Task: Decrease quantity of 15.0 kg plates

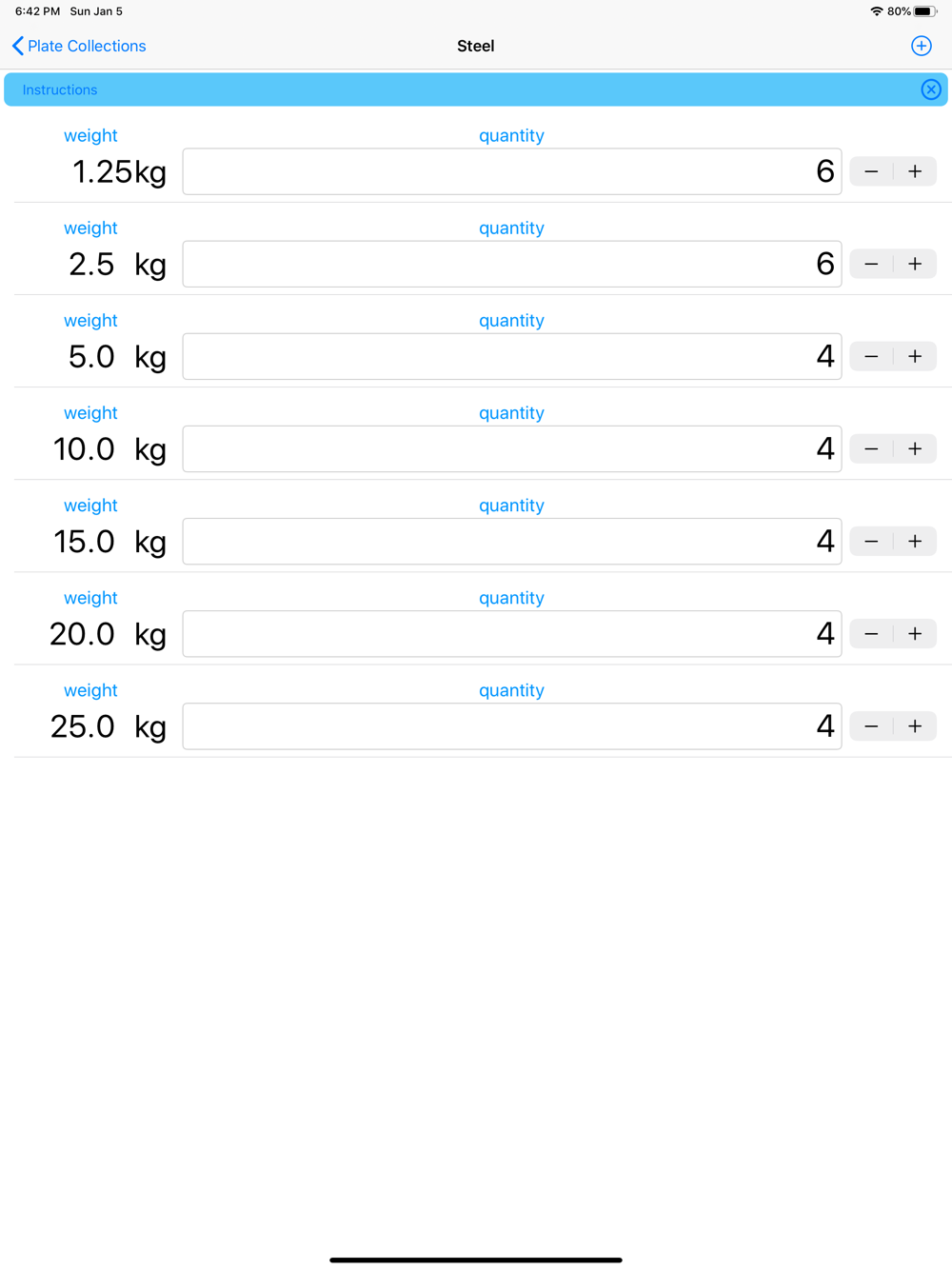Action: pyautogui.click(x=871, y=541)
